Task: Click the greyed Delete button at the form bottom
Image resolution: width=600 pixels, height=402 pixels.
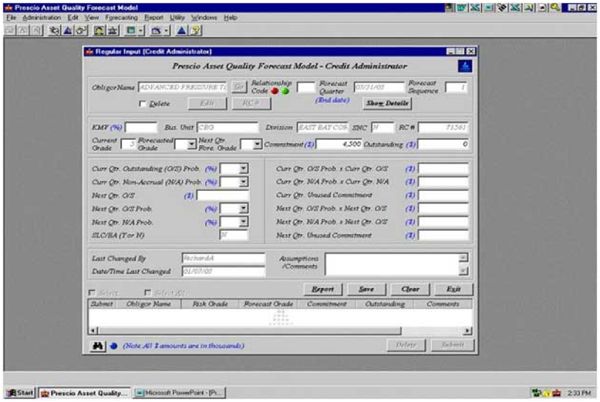Action: tap(406, 345)
